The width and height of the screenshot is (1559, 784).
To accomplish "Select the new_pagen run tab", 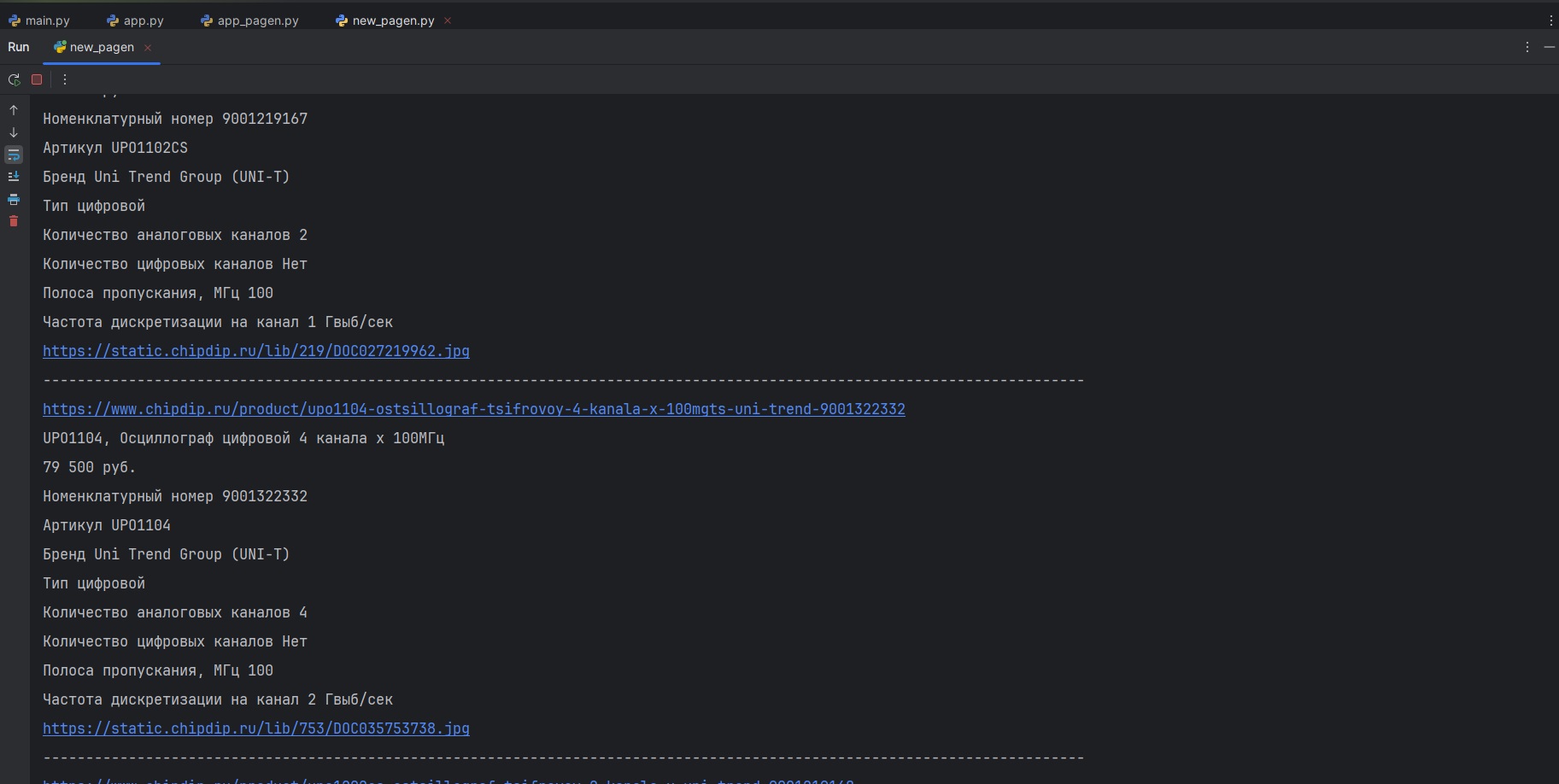I will click(102, 47).
